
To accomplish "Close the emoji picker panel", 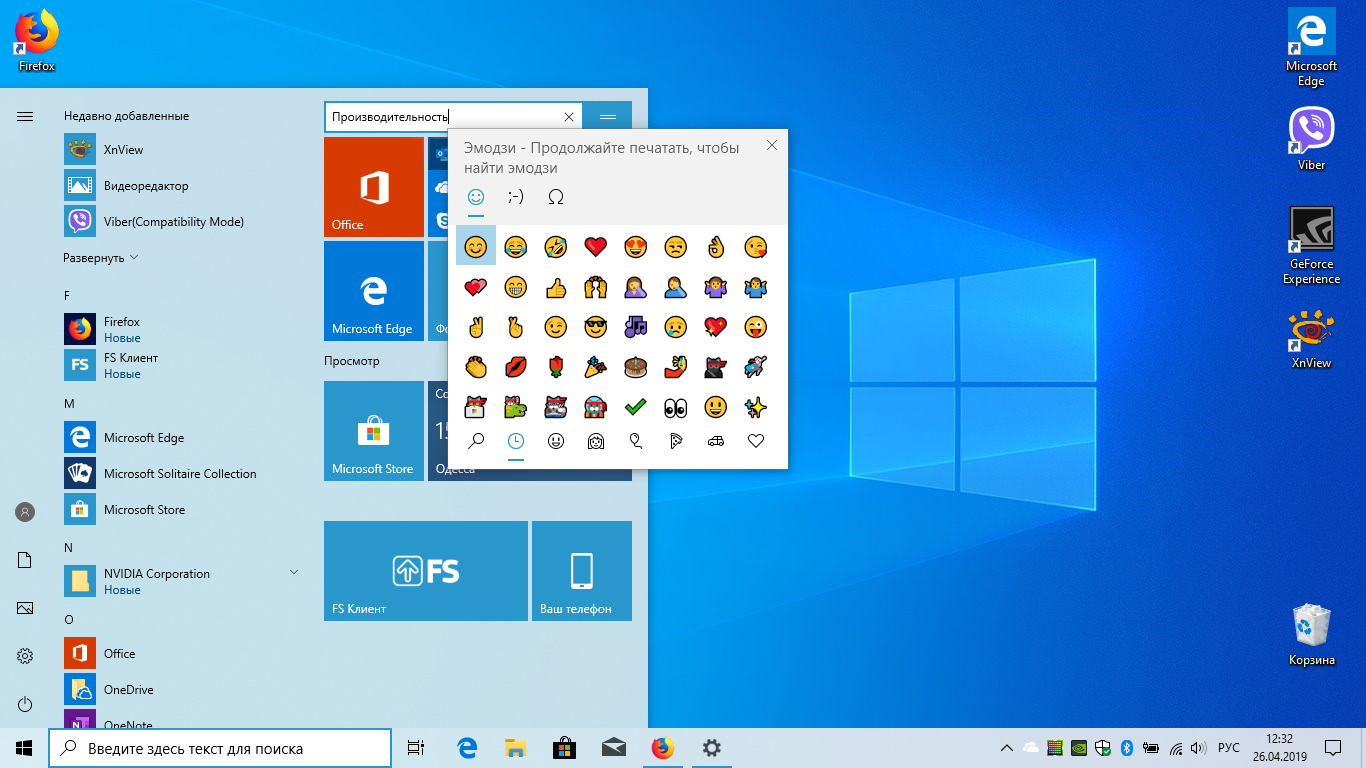I will pos(771,146).
